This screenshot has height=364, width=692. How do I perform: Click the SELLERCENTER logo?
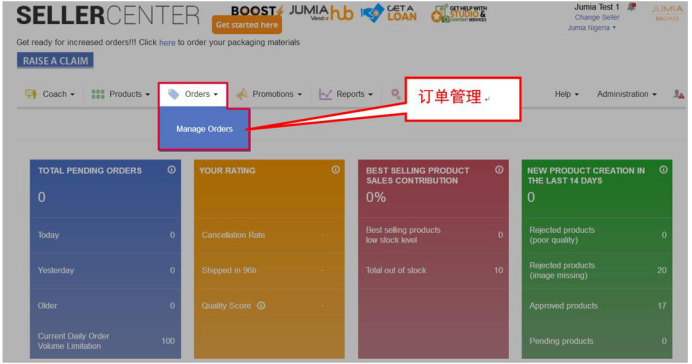pos(108,15)
